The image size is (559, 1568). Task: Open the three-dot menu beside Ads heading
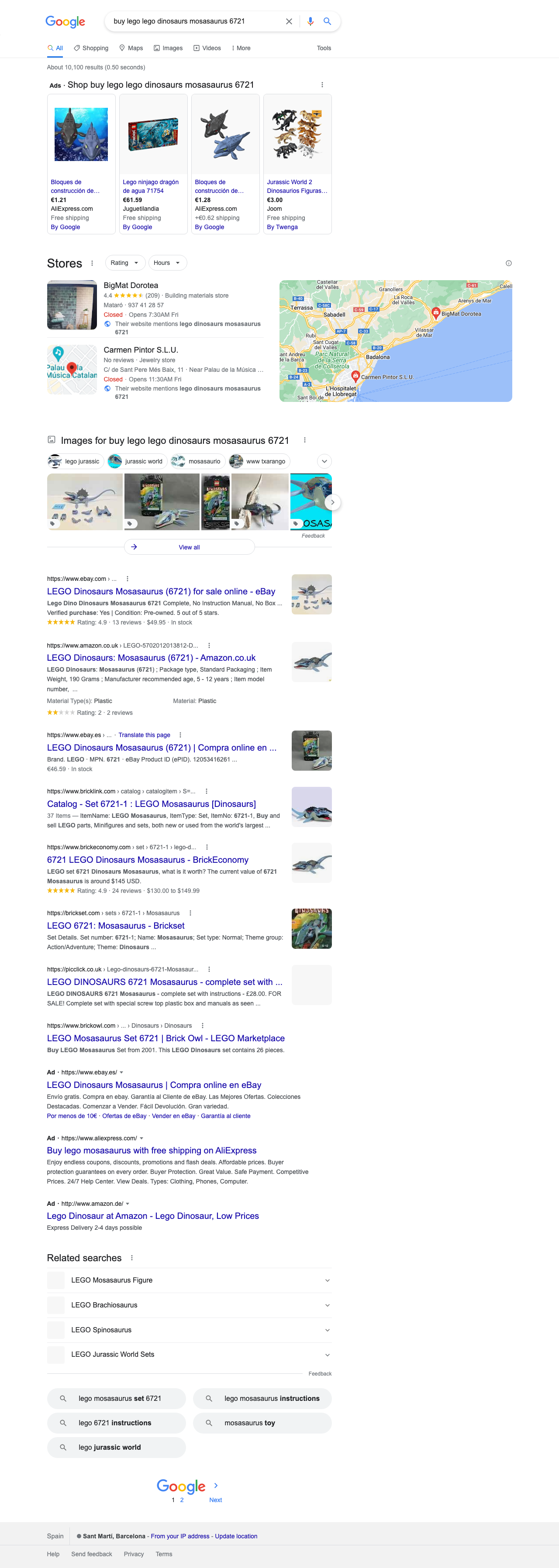pyautogui.click(x=322, y=85)
